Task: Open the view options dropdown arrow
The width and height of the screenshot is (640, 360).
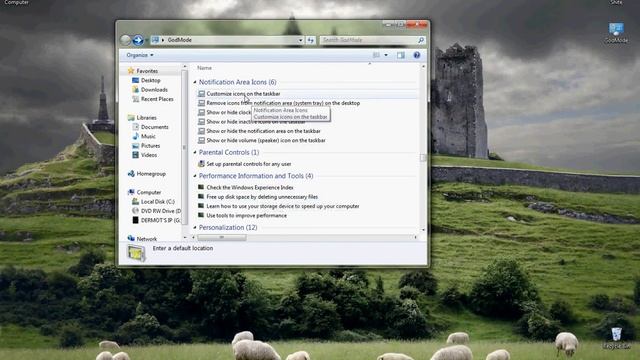Action: [x=386, y=55]
